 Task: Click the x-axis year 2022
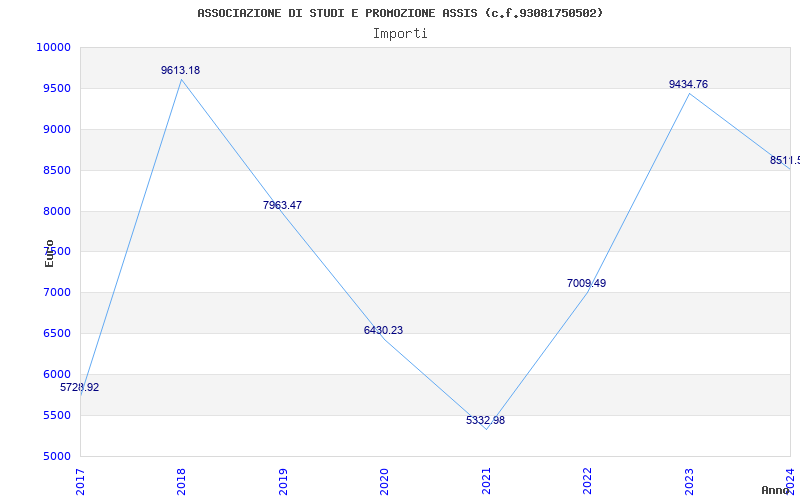[587, 481]
